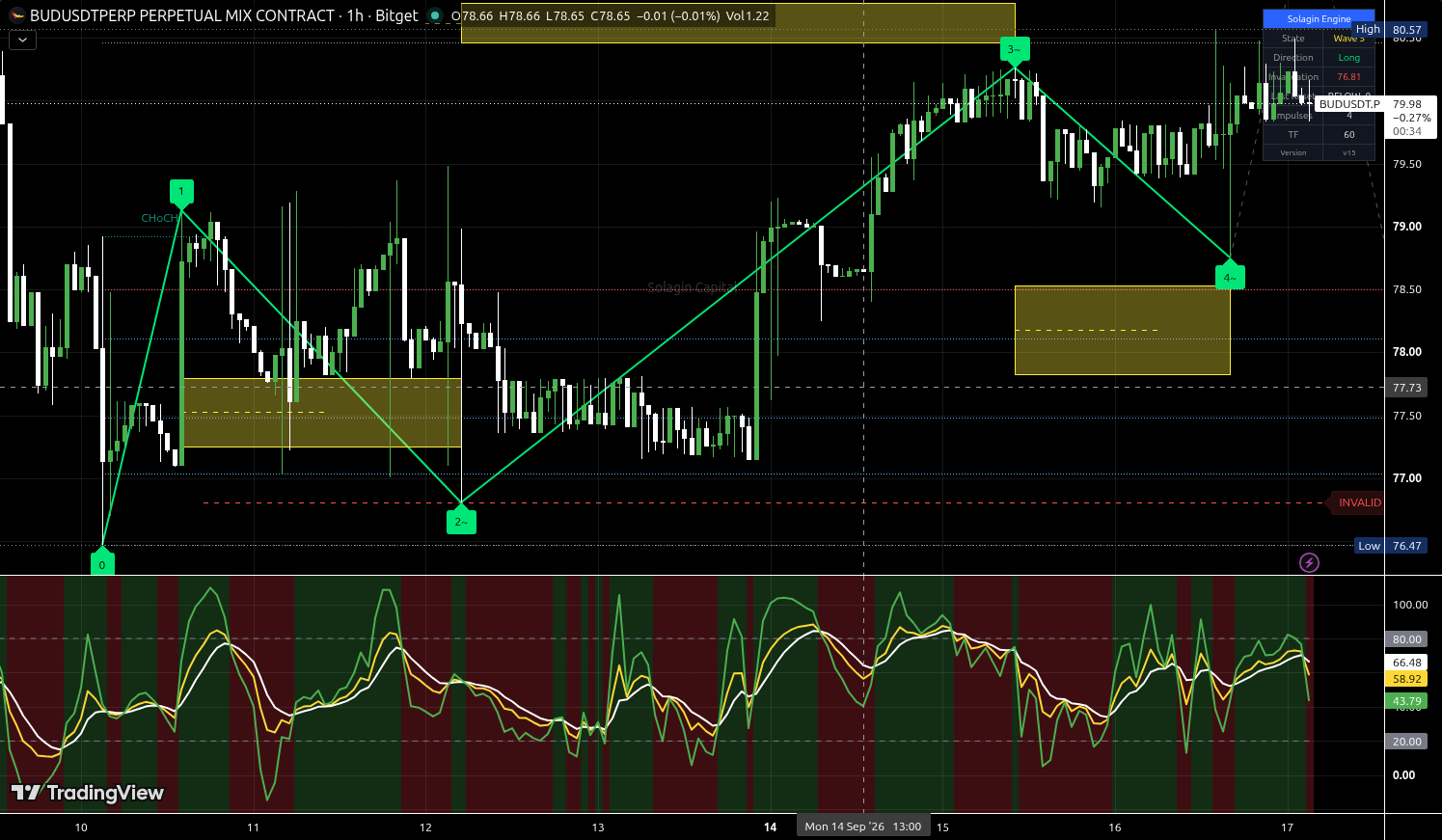Click the 66.48 oscillator value label
This screenshot has height=840, width=1442.
pyautogui.click(x=1407, y=663)
